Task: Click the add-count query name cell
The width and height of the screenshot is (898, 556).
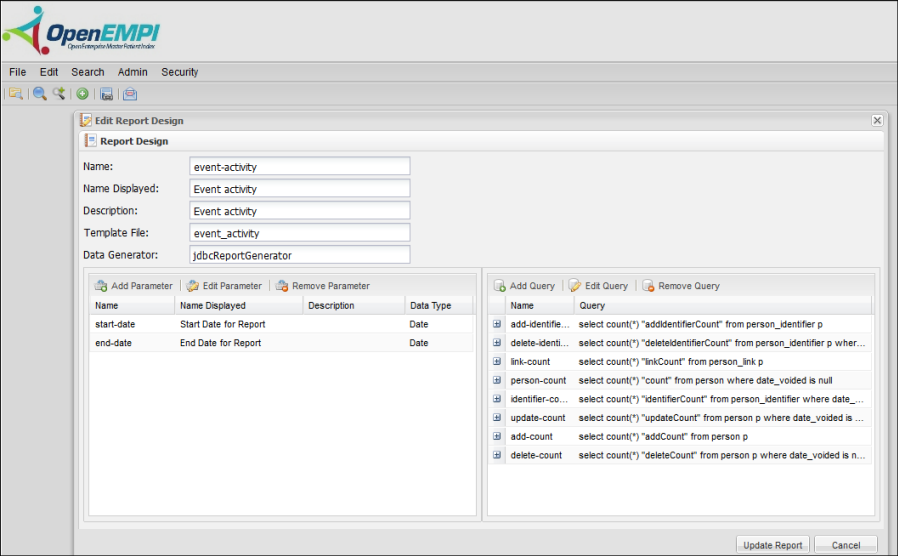Action: 531,436
